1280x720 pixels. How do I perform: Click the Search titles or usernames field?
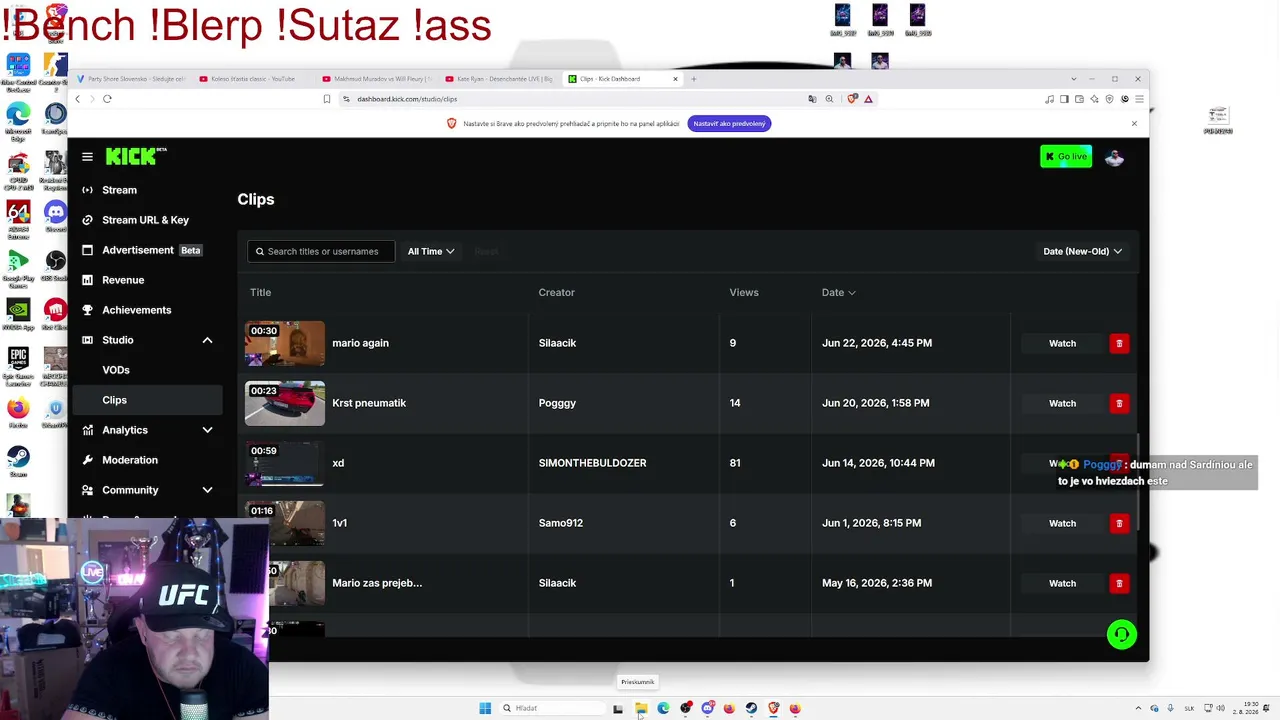click(x=321, y=251)
